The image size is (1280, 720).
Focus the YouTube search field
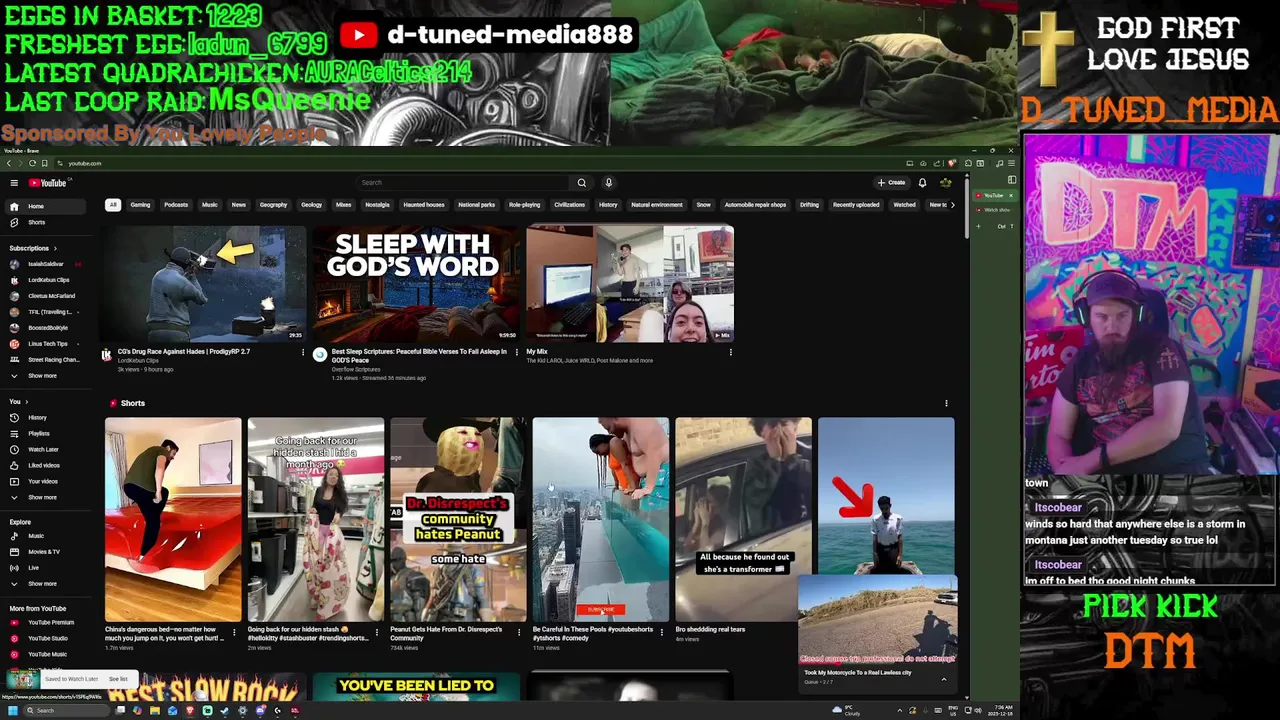pos(464,183)
